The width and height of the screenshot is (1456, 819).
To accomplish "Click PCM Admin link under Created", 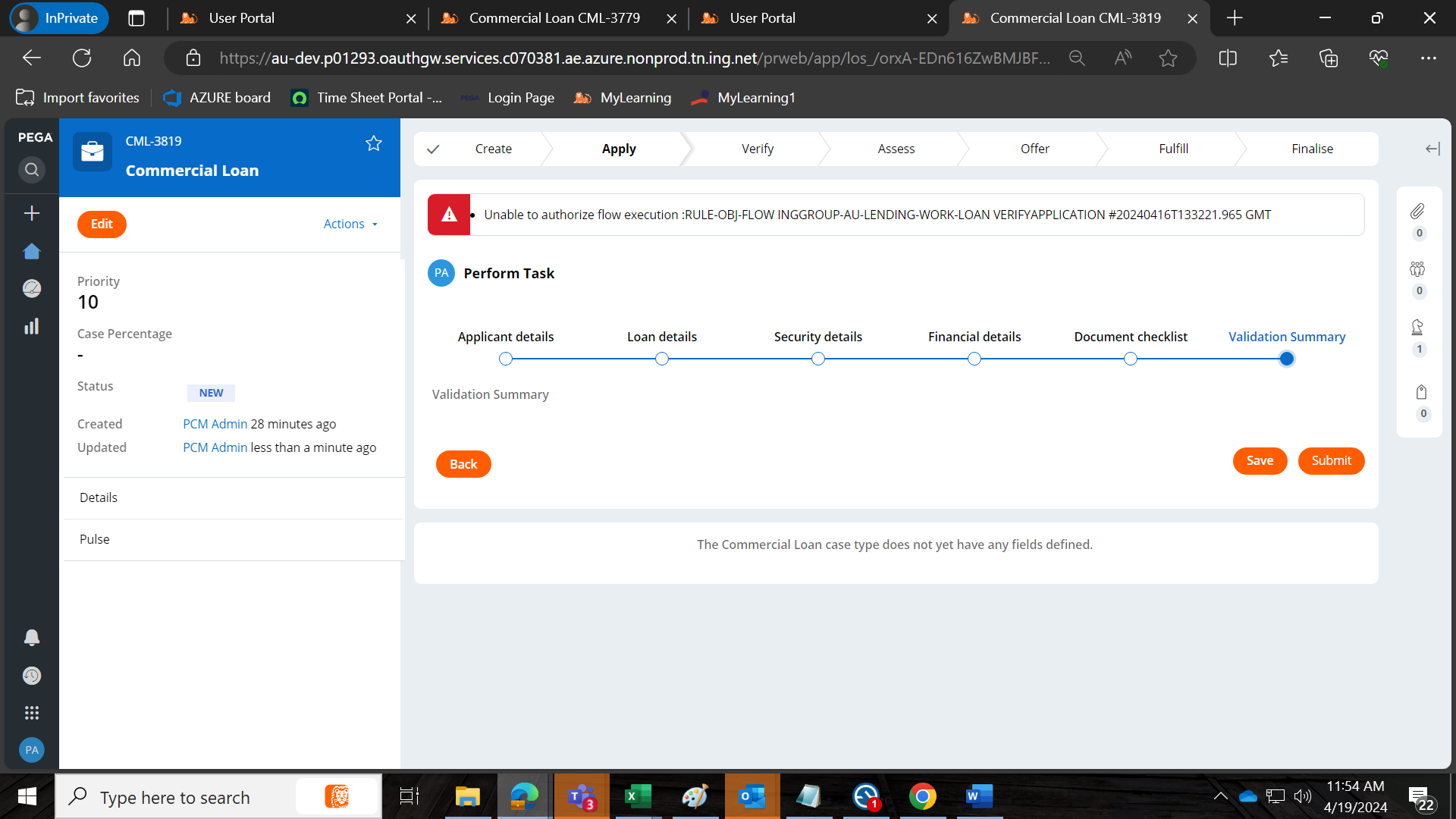I will click(215, 423).
